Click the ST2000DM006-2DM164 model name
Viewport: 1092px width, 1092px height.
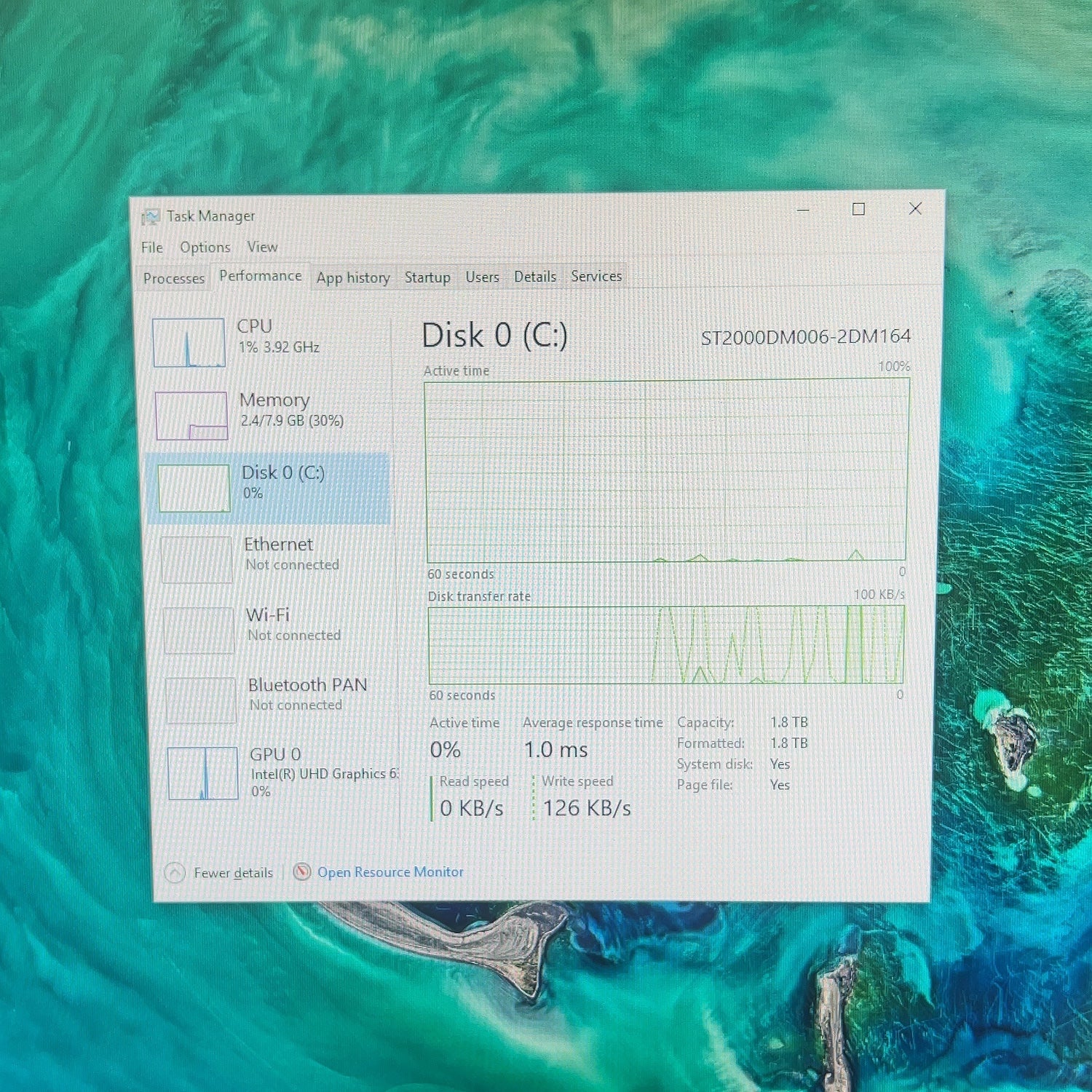pos(806,336)
